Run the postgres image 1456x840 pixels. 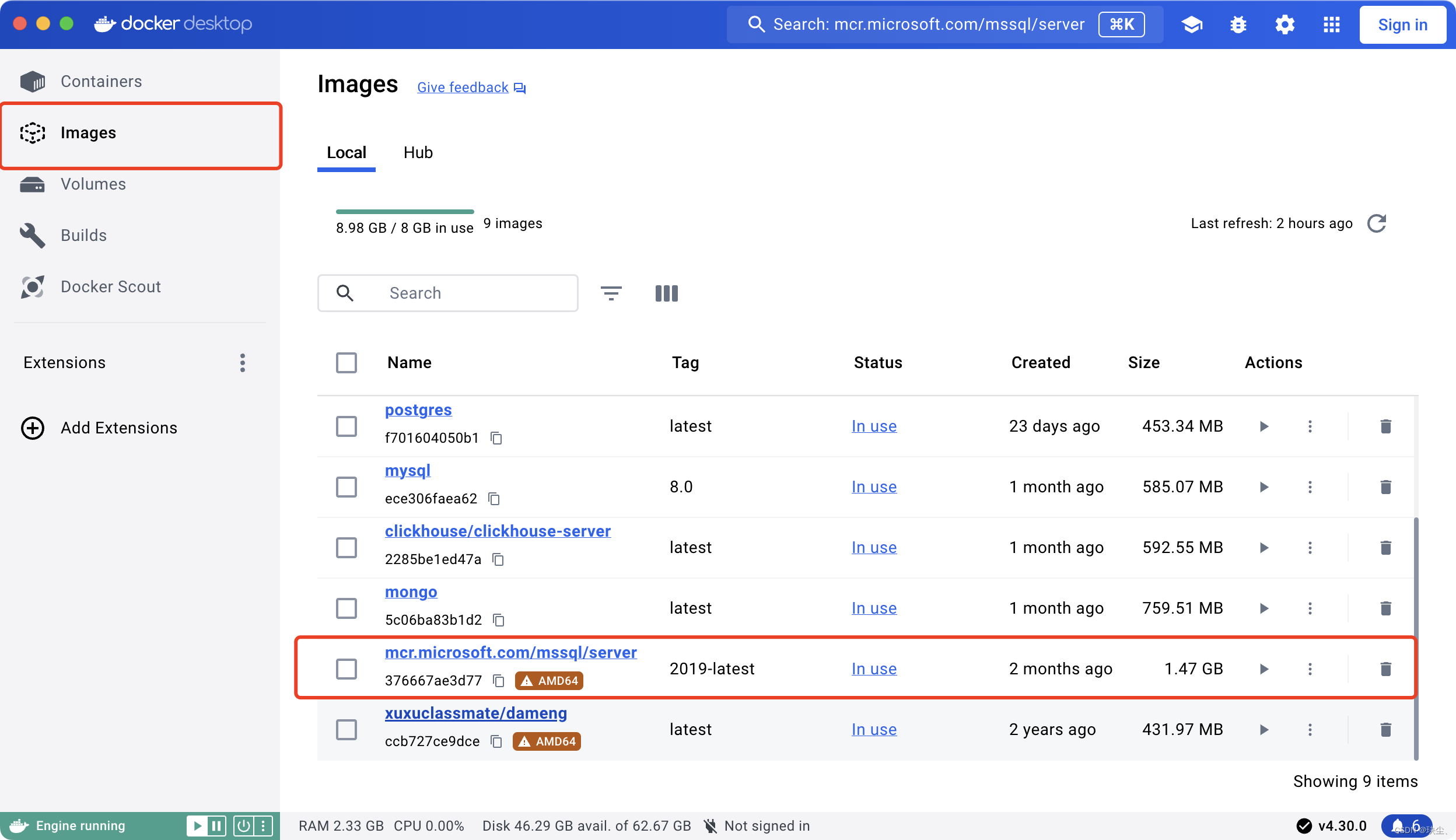click(1264, 426)
